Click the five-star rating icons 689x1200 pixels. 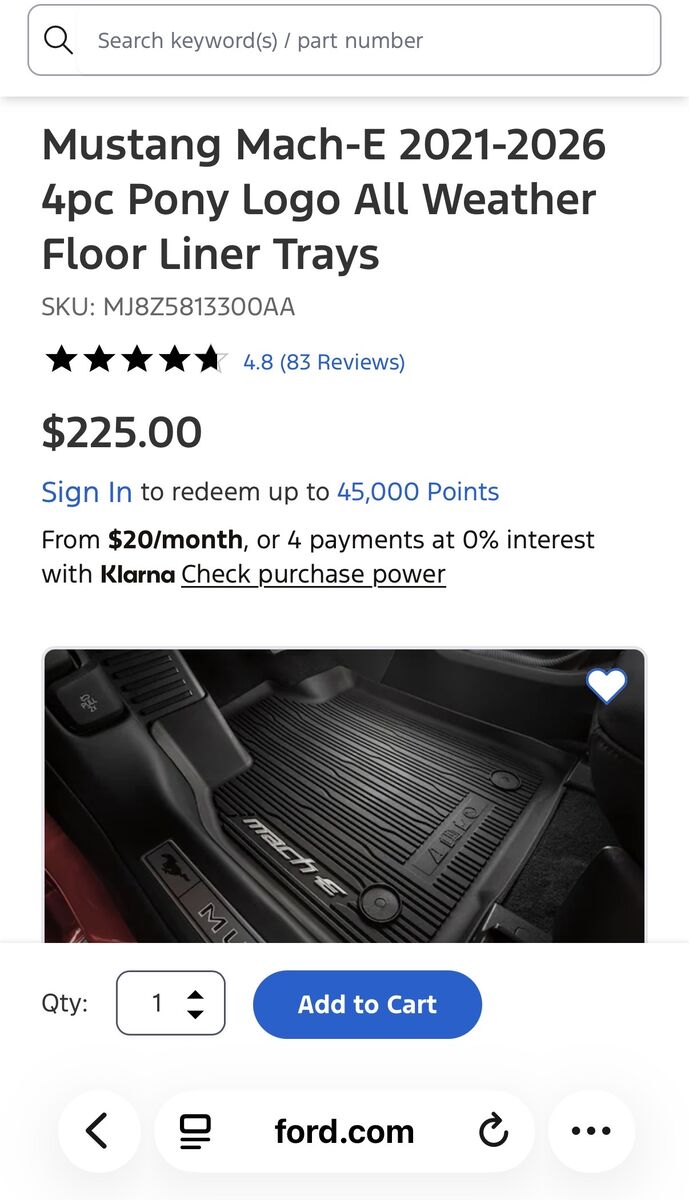(x=135, y=360)
